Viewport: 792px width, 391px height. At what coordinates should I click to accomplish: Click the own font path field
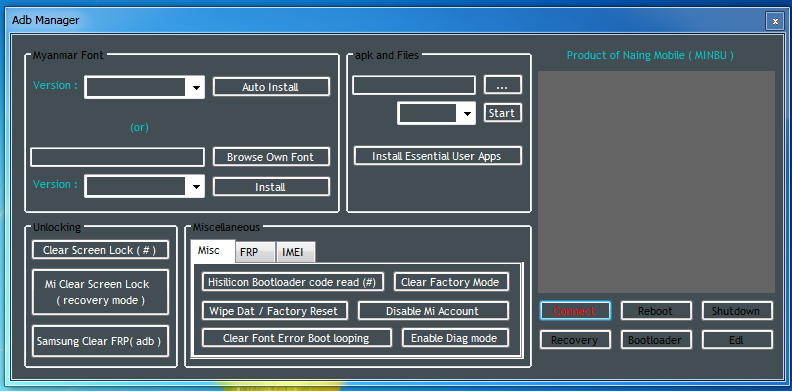point(118,157)
